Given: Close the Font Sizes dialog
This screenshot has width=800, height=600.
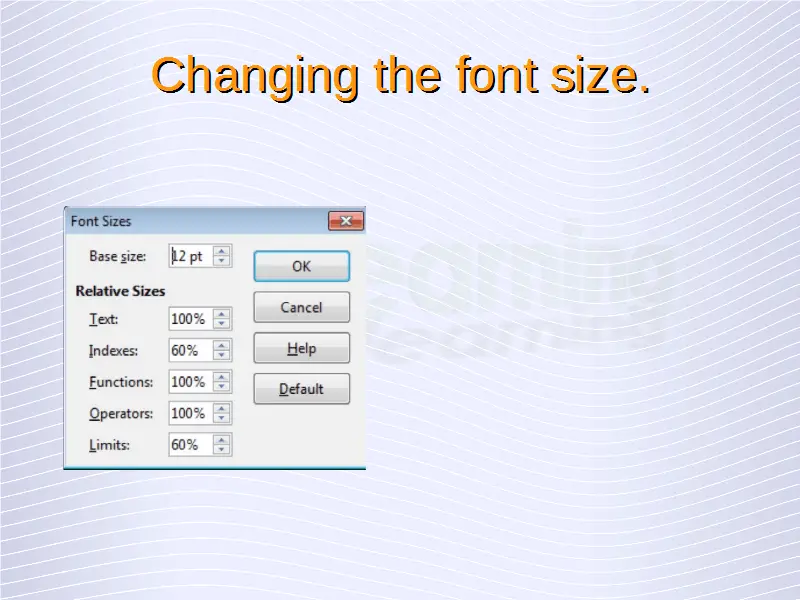Looking at the screenshot, I should click(345, 221).
